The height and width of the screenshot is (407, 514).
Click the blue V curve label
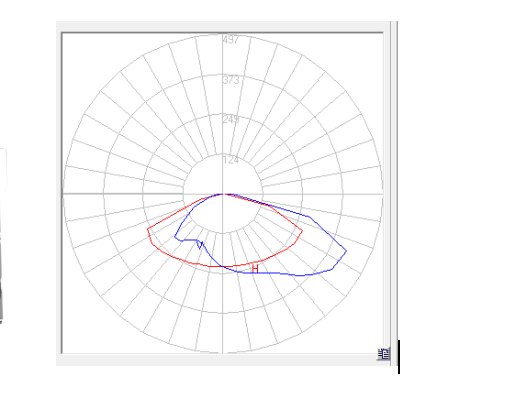[x=200, y=246]
